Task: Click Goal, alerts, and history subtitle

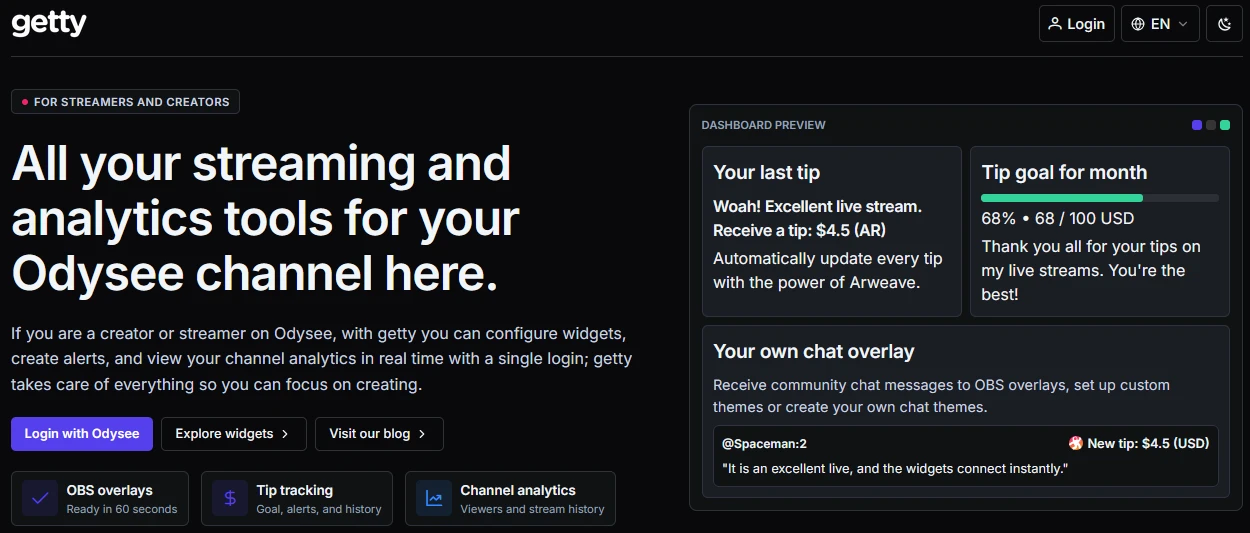Action: [x=318, y=509]
